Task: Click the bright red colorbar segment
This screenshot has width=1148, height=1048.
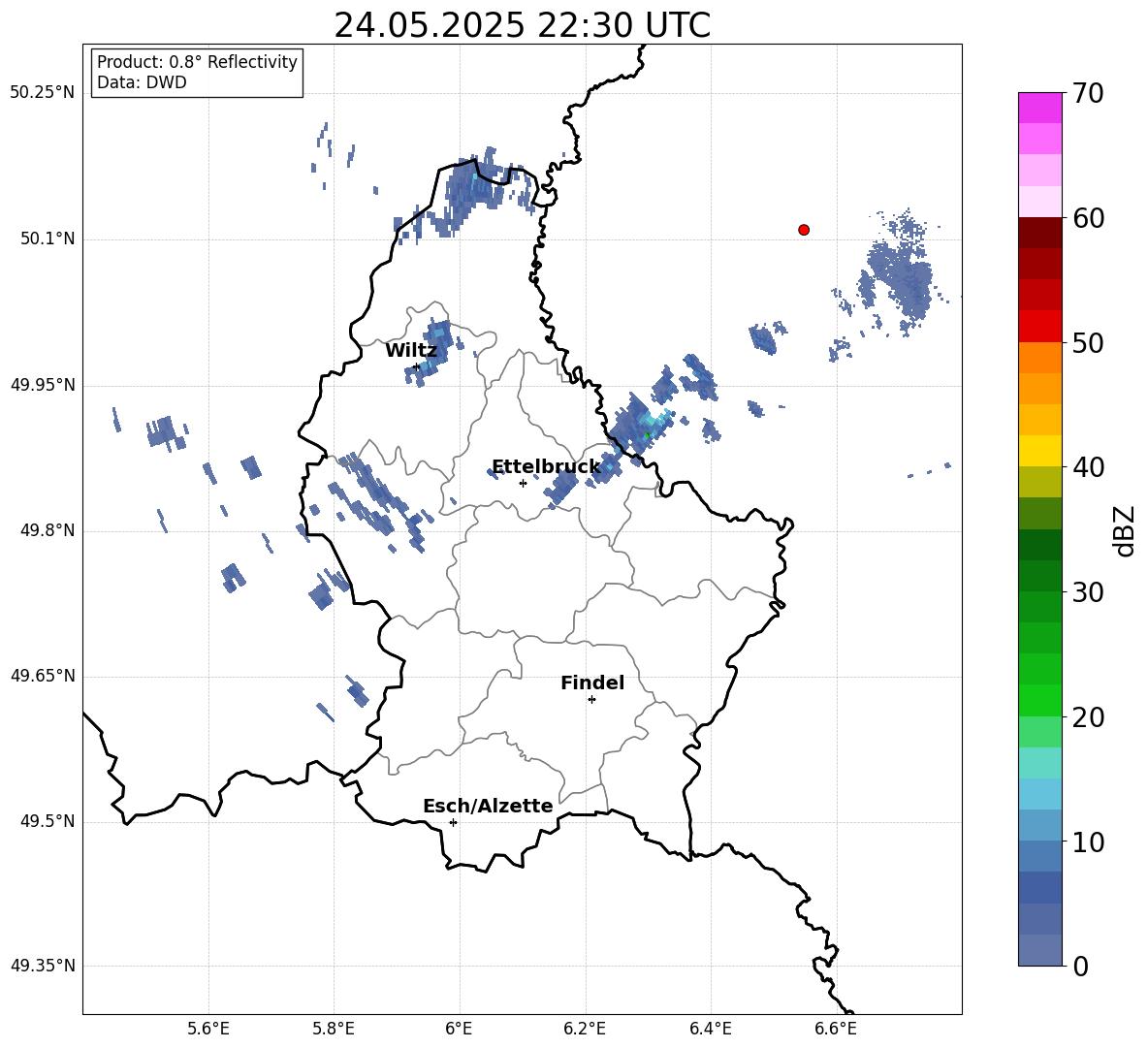Action: pos(1040,327)
